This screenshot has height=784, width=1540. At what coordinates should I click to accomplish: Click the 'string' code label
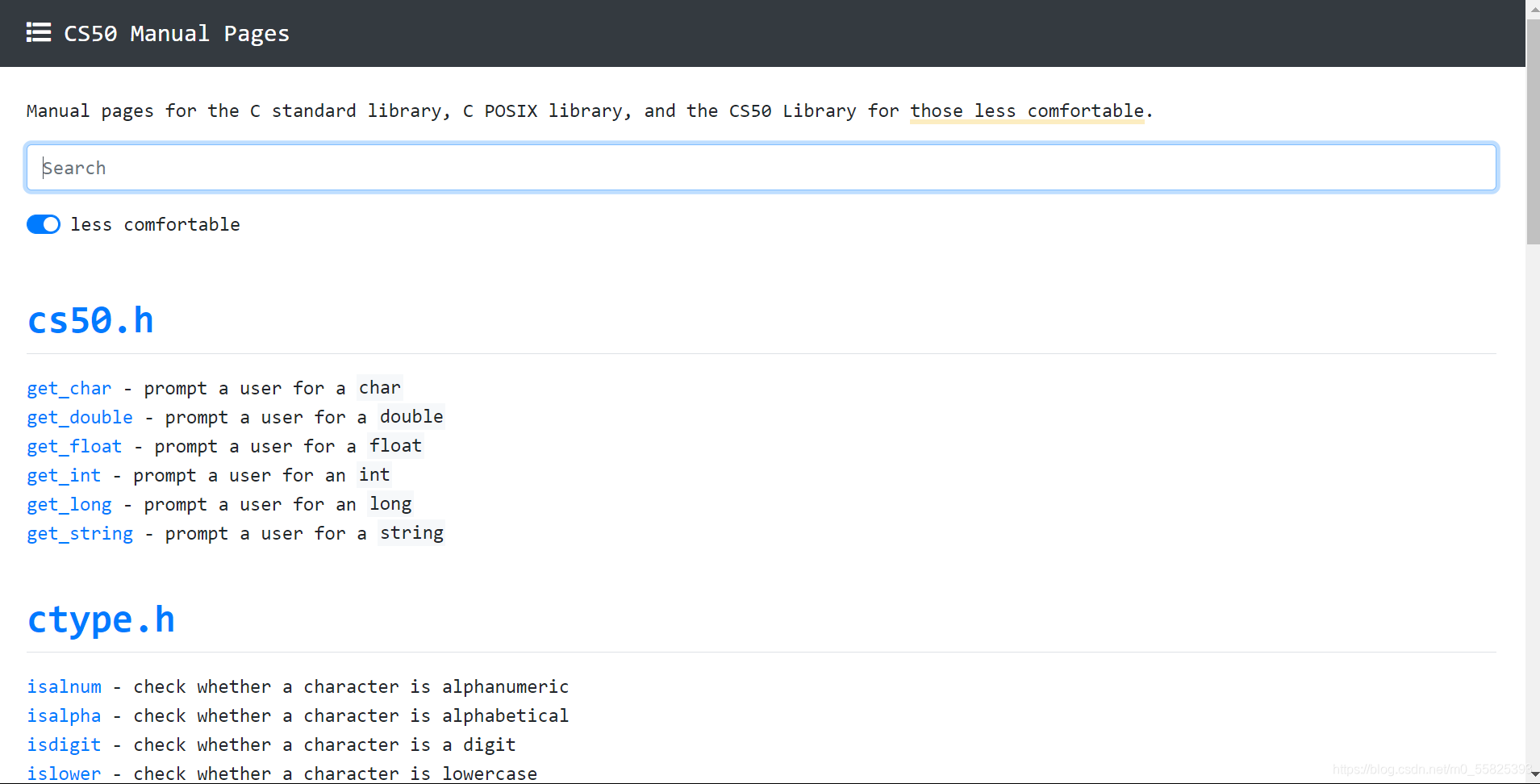(x=411, y=532)
